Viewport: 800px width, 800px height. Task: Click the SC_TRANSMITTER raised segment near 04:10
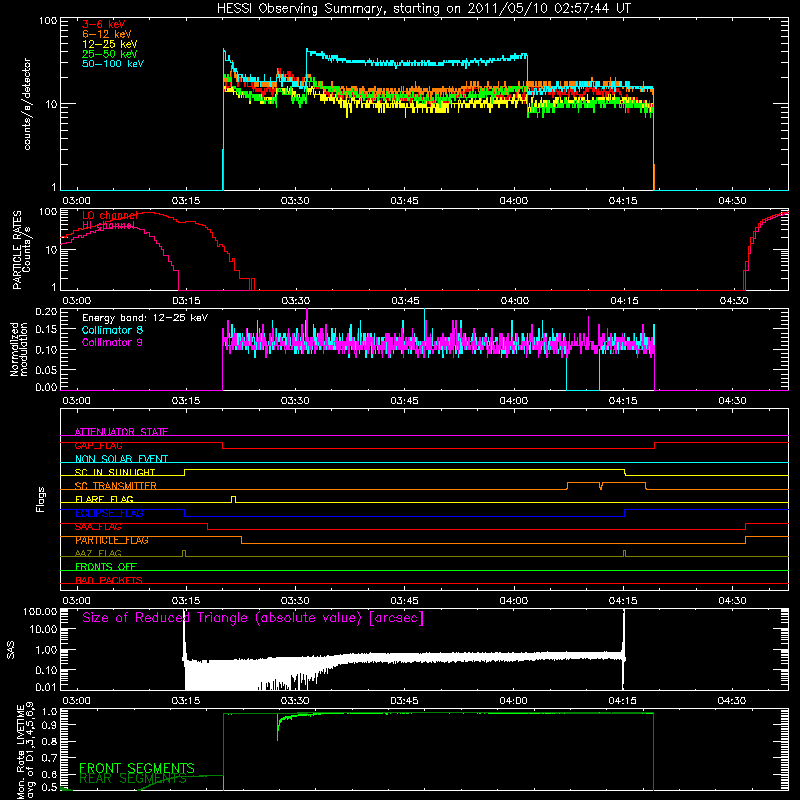(583, 482)
